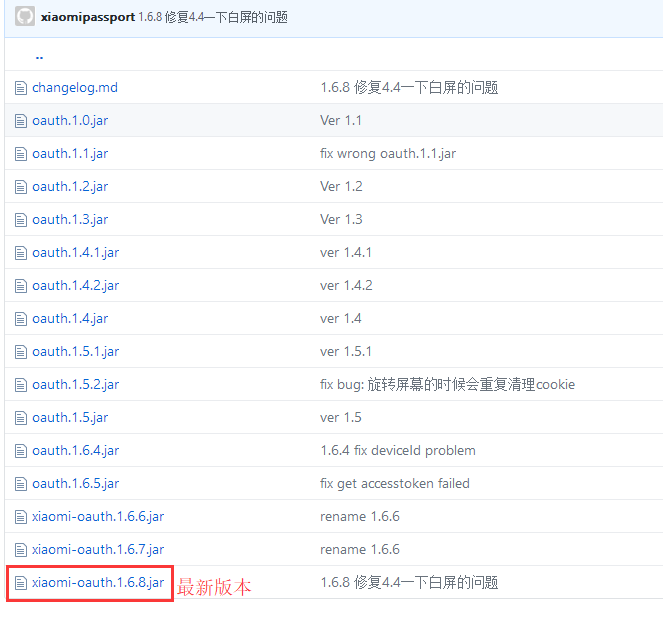This screenshot has width=663, height=623.
Task: Open the 'Ver 1.1' commit message
Action: (x=341, y=121)
